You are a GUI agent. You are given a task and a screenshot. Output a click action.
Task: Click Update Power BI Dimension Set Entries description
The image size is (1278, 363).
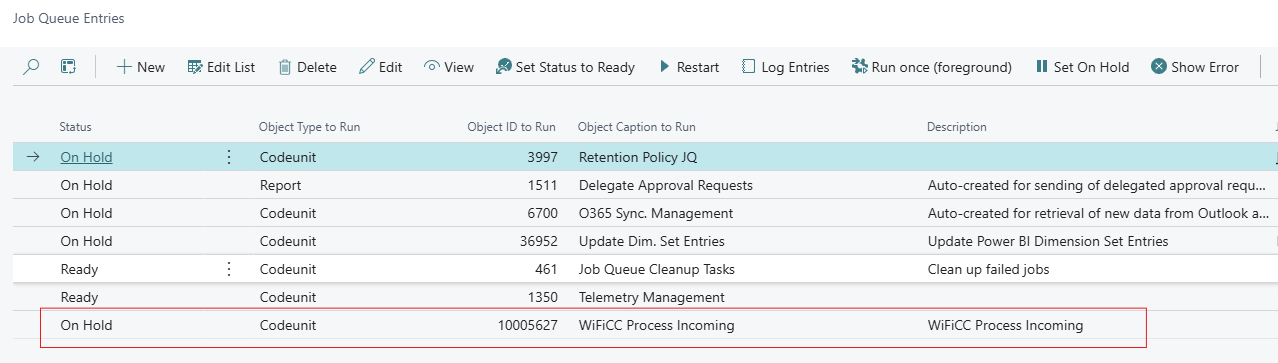coord(1048,241)
